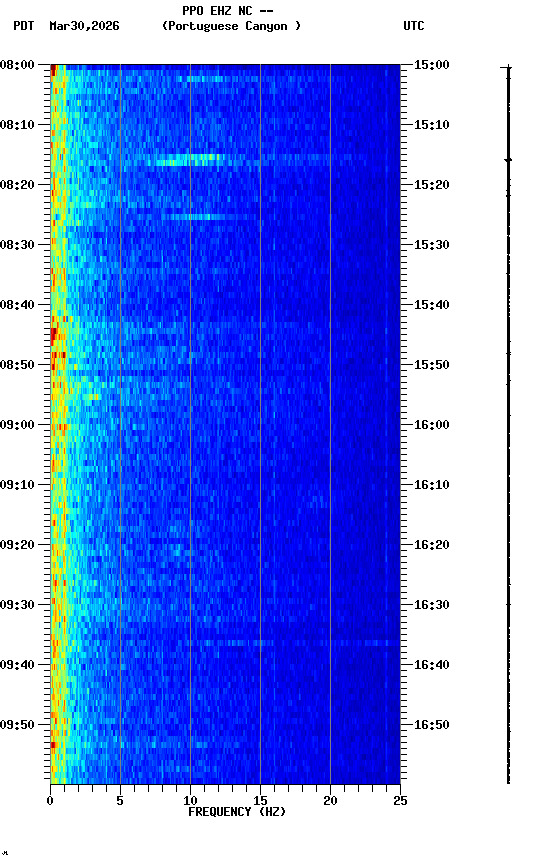Click the 16:30 UTC time label

(432, 605)
